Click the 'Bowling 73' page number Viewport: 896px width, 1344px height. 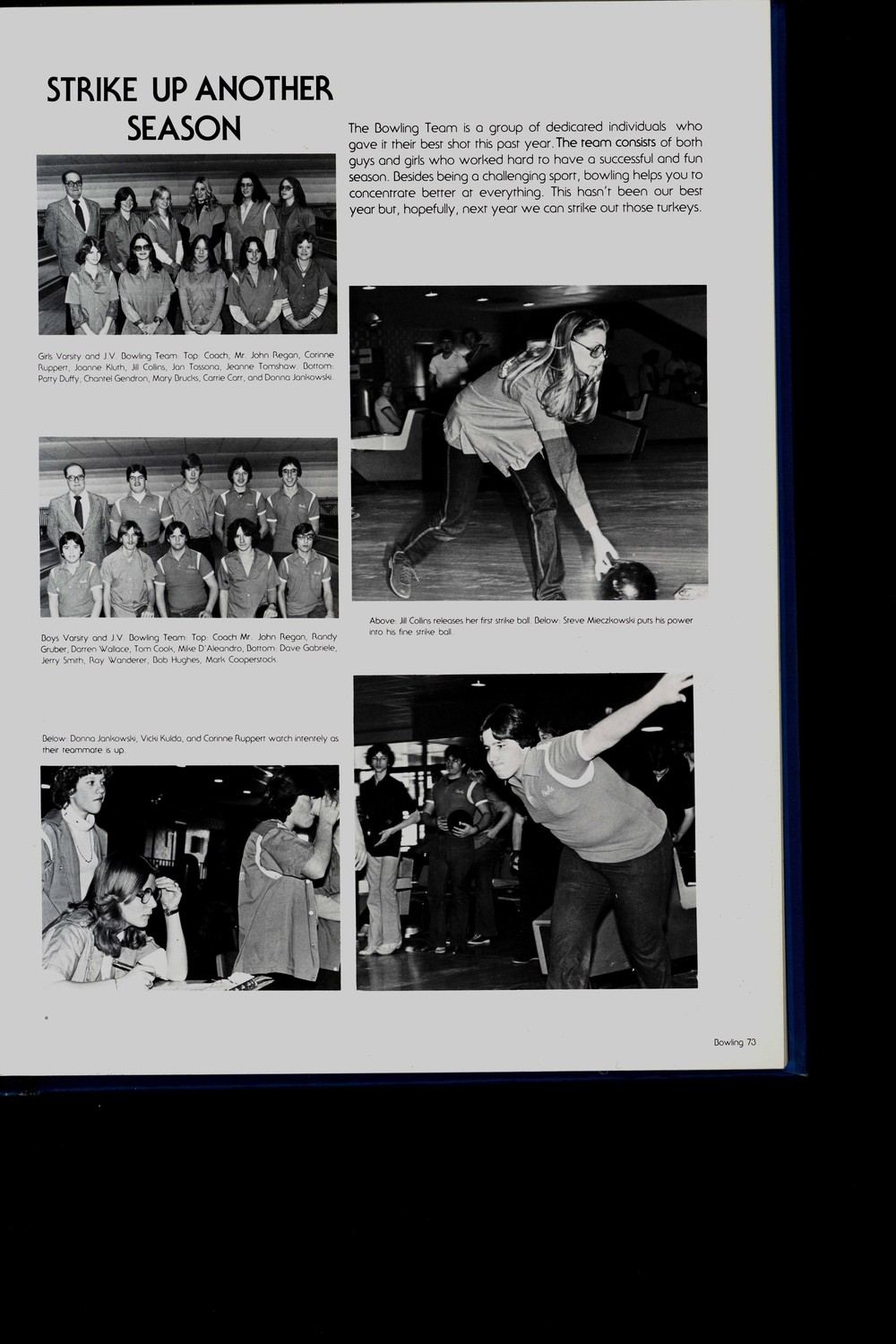tap(736, 1042)
